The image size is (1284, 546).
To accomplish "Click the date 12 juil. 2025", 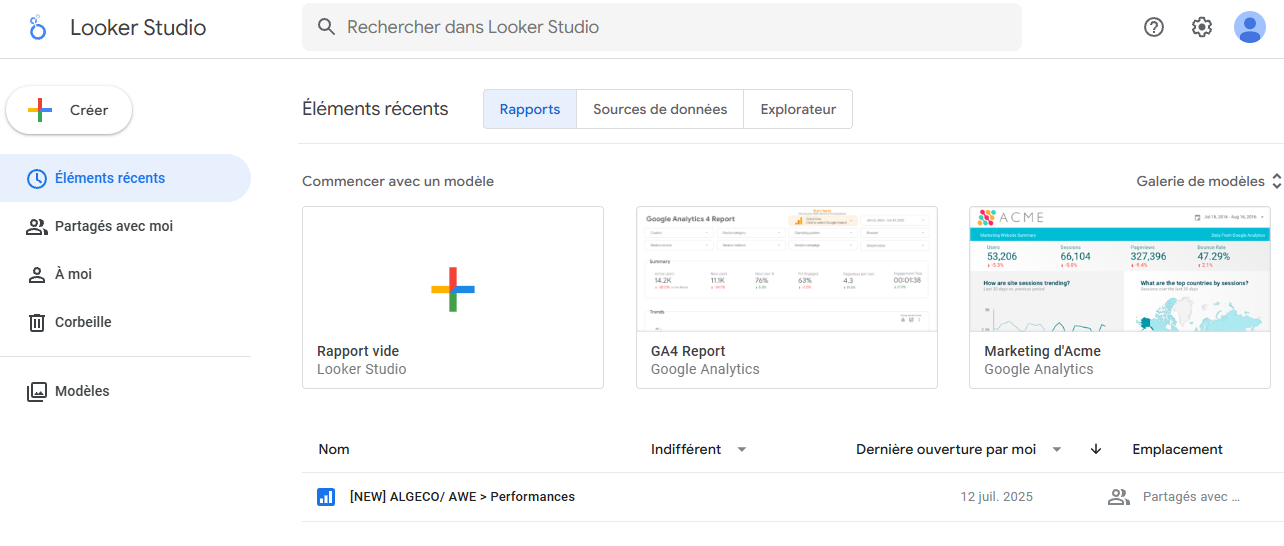I will (997, 497).
